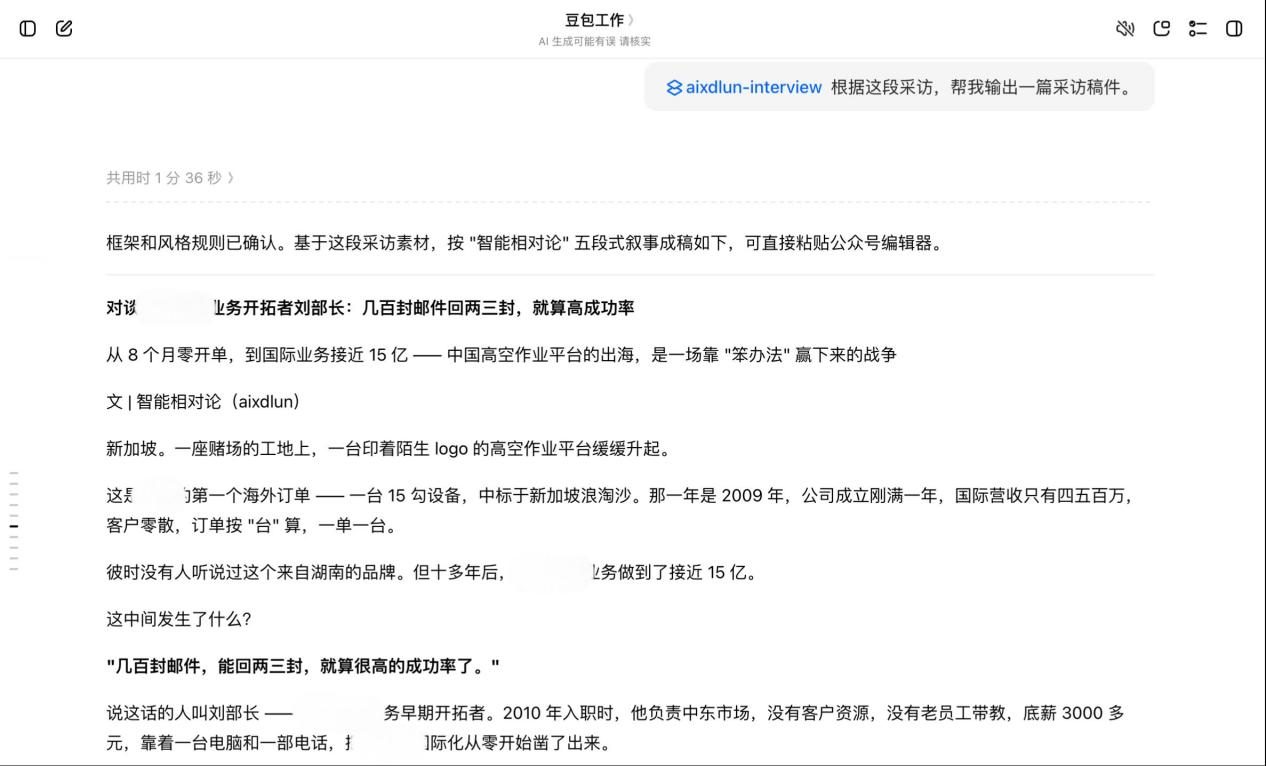Jump to the highlighted dark outline marker
This screenshot has height=766, width=1266.
tap(14, 526)
